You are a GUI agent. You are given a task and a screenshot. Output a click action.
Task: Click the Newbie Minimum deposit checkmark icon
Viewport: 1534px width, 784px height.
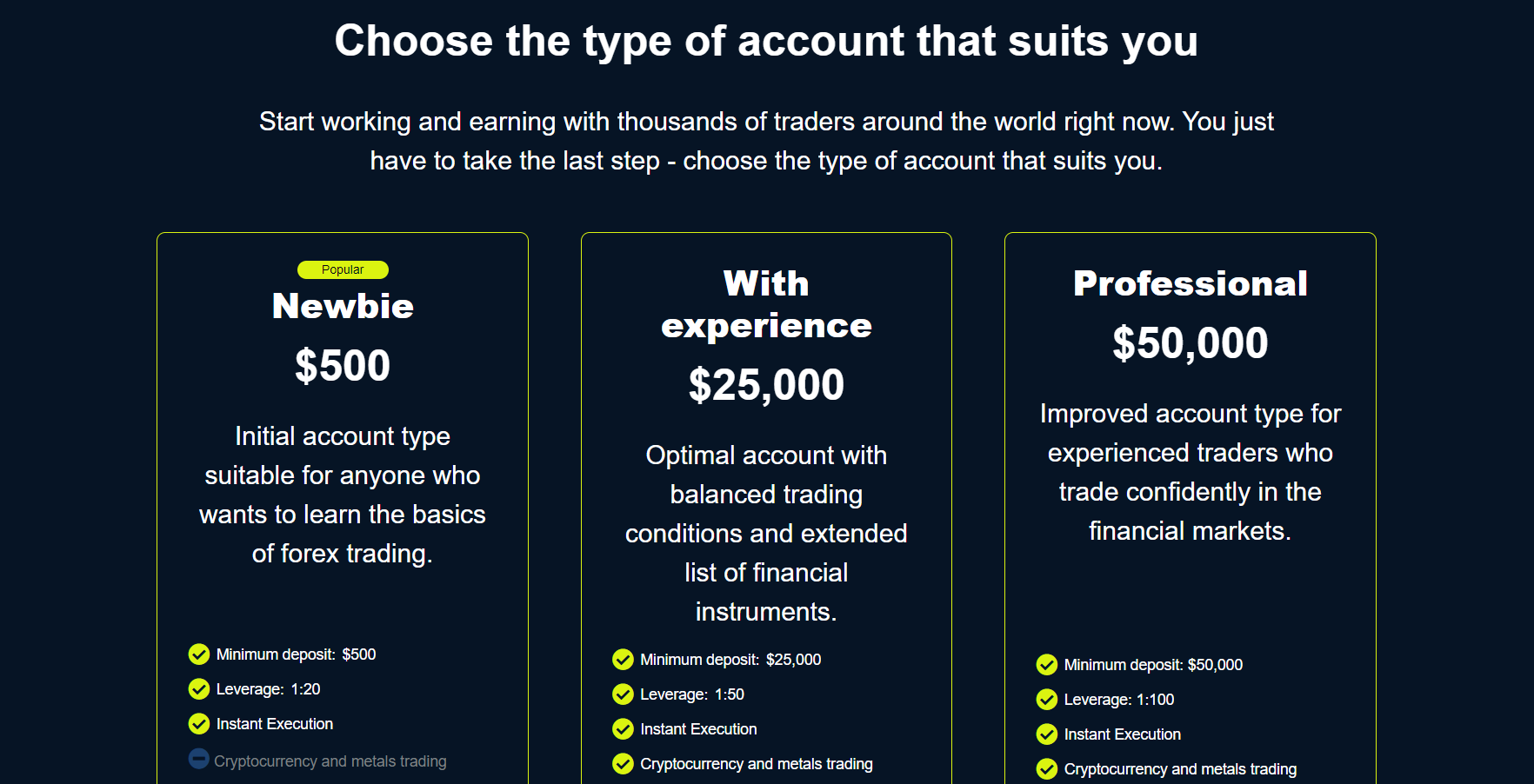[x=199, y=654]
